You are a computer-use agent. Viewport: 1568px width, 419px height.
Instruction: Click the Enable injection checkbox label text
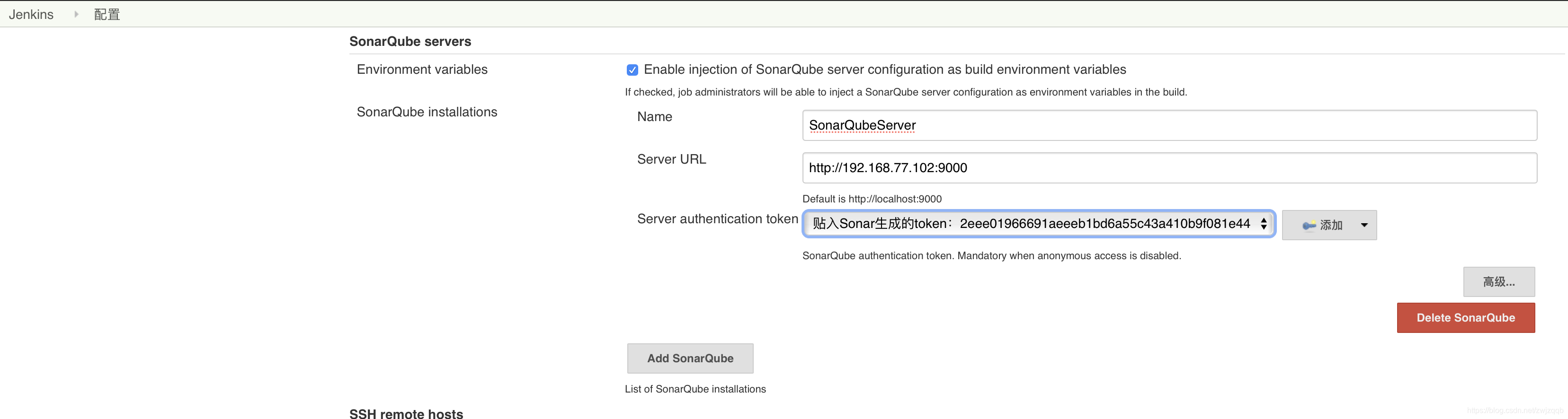coord(884,70)
